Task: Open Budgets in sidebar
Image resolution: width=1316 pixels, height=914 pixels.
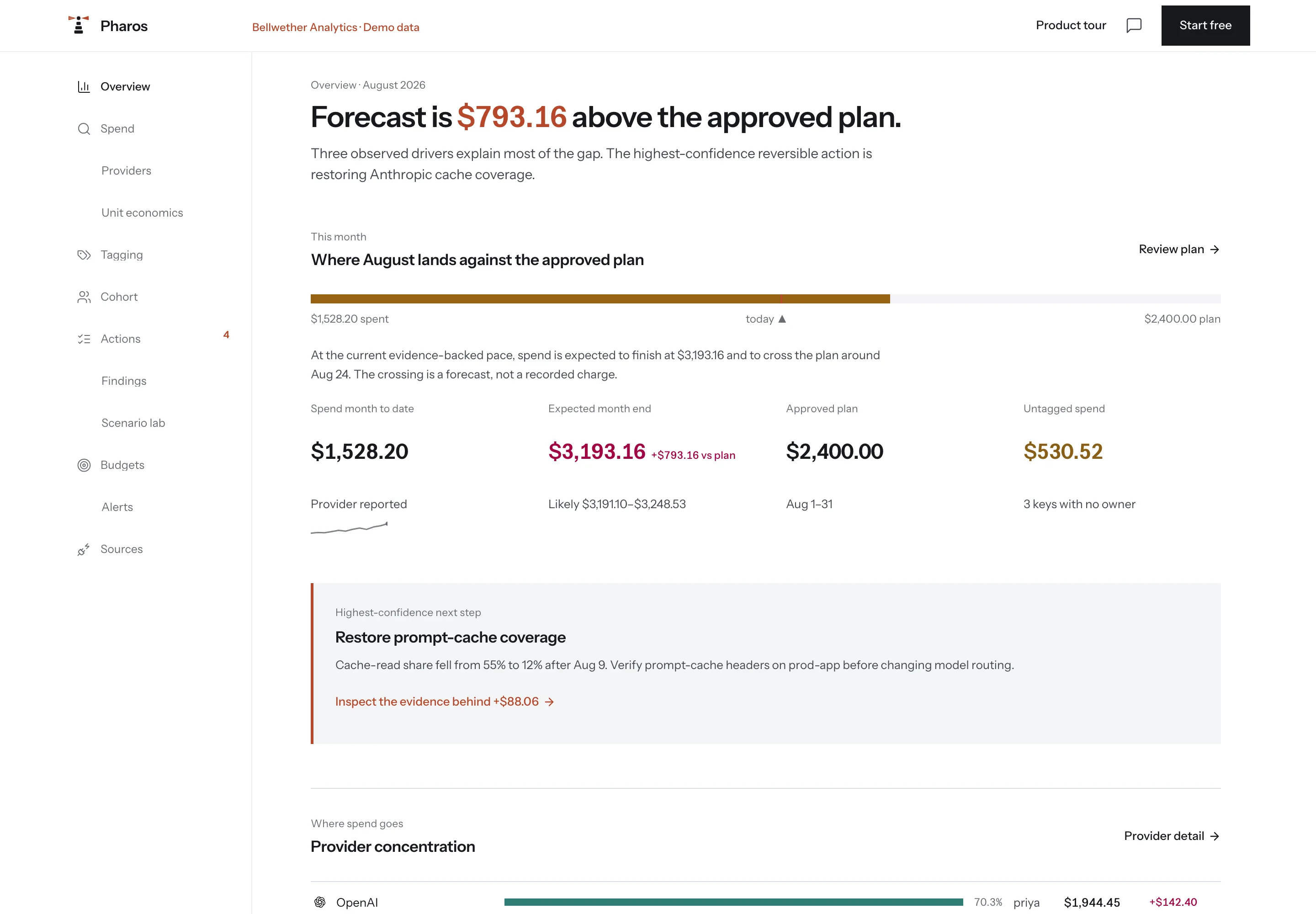Action: [x=122, y=465]
